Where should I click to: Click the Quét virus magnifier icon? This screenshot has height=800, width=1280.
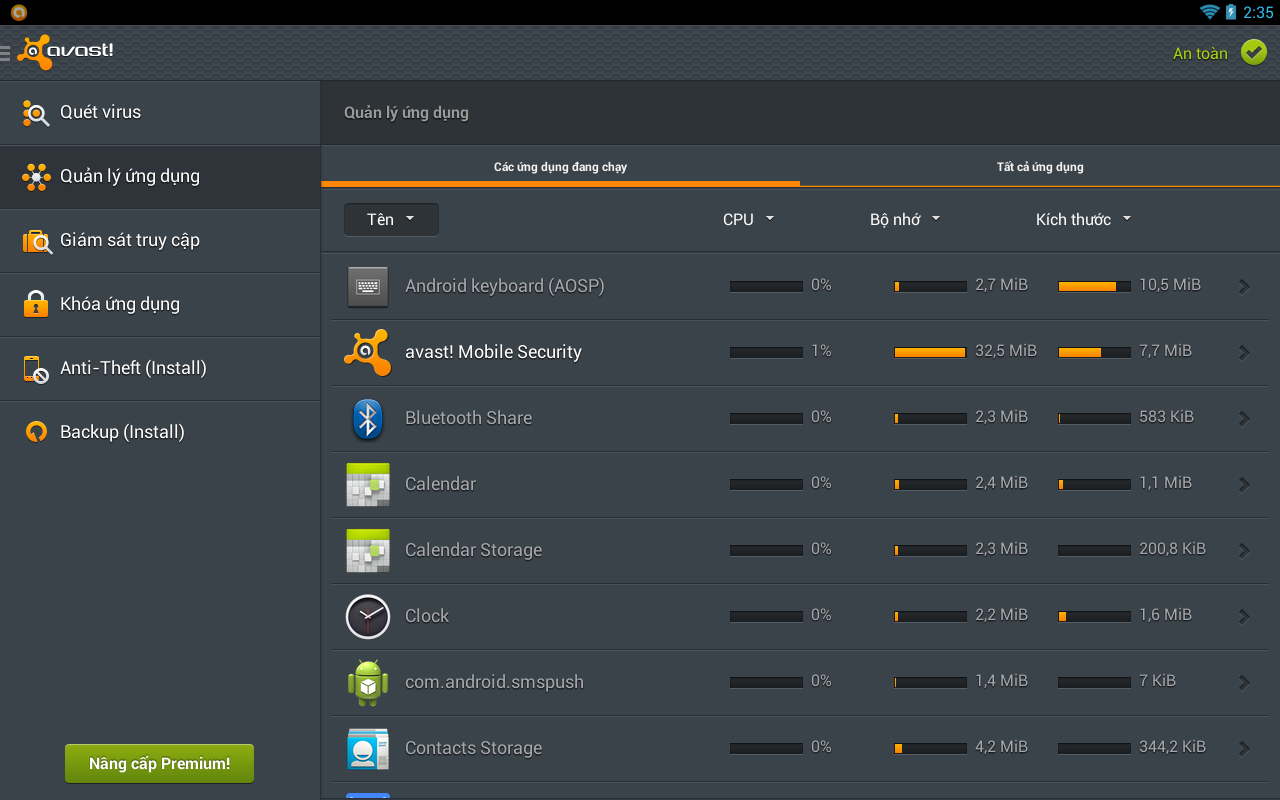(x=36, y=113)
